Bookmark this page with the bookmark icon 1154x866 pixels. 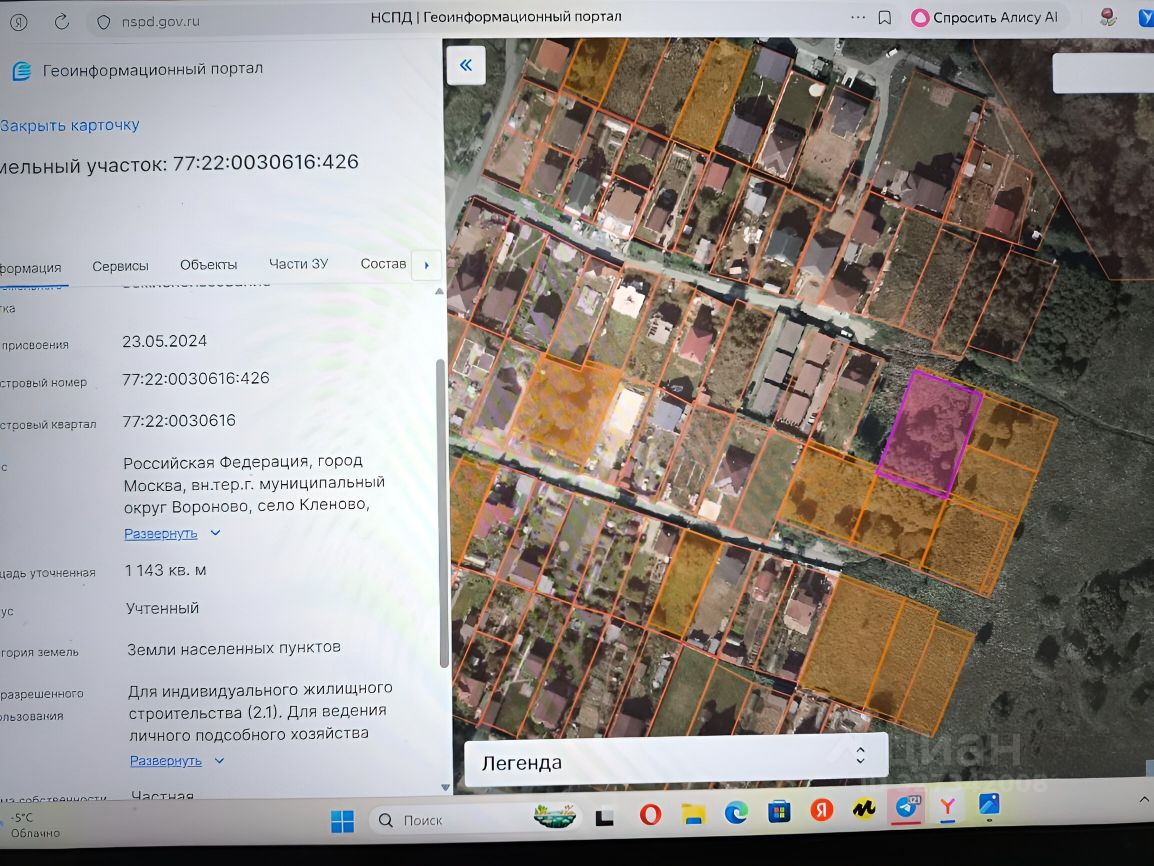(885, 18)
